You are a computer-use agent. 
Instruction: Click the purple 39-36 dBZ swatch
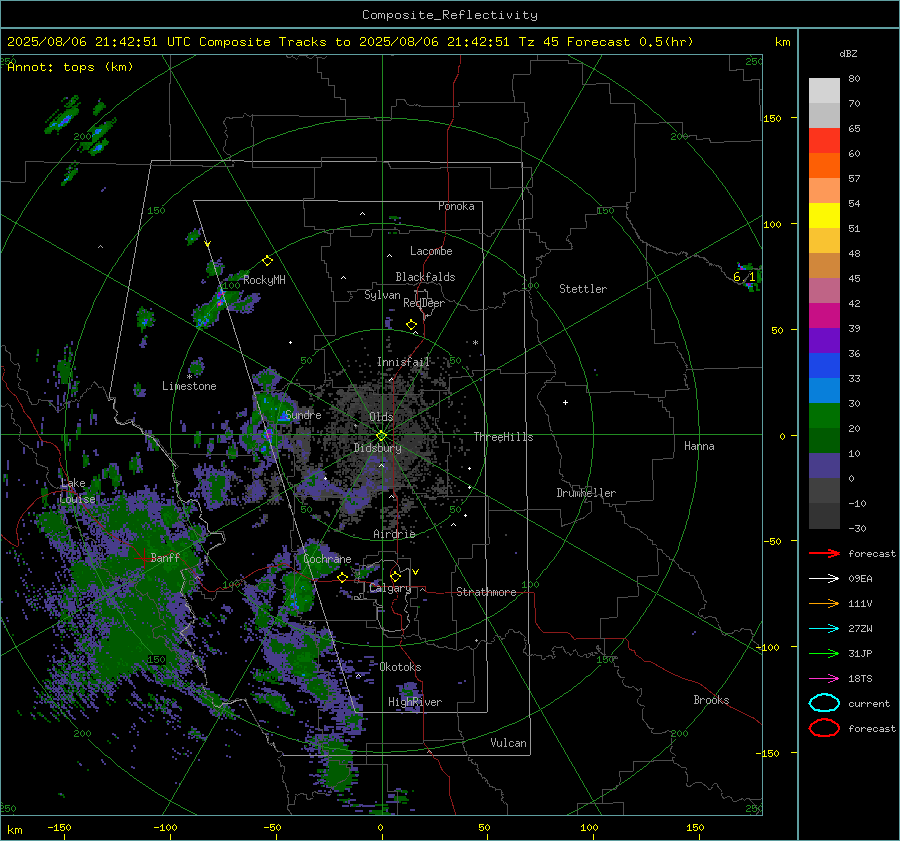pos(824,341)
